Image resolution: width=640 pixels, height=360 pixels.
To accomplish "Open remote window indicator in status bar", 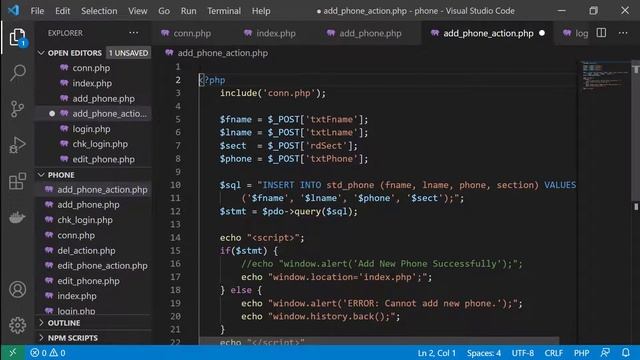I will [13, 353].
